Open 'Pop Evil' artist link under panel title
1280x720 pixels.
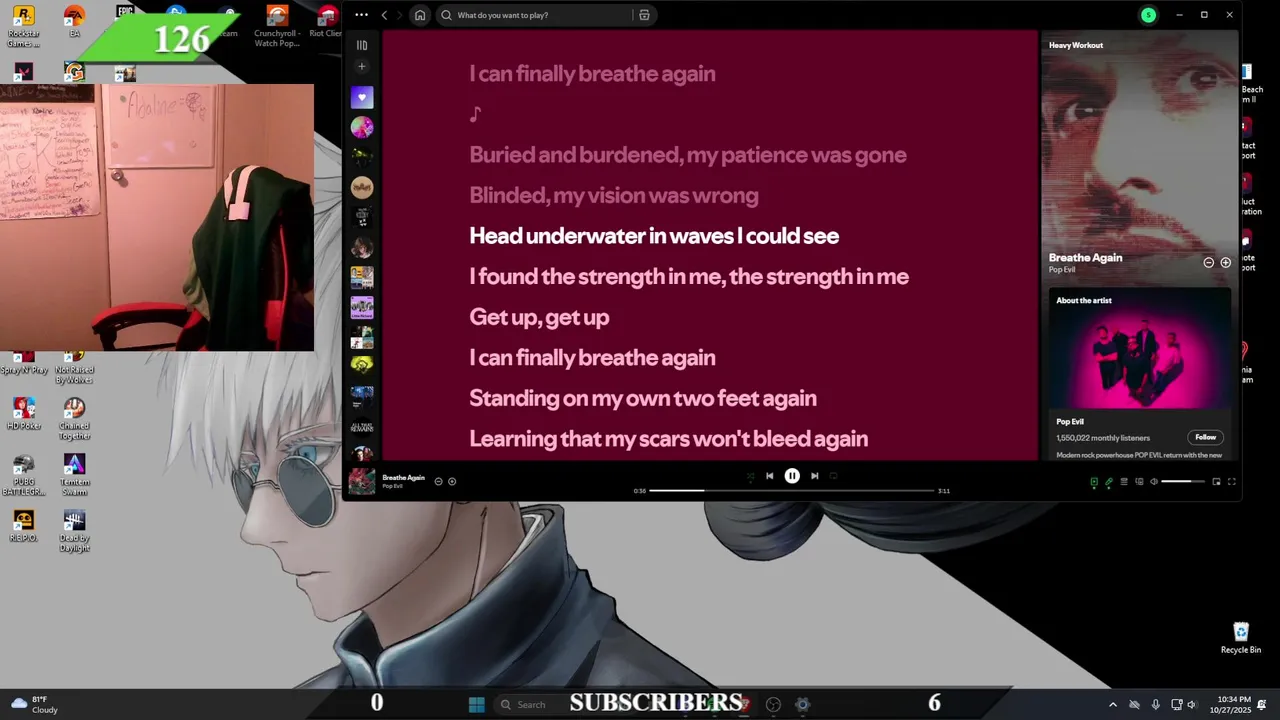point(1062,270)
